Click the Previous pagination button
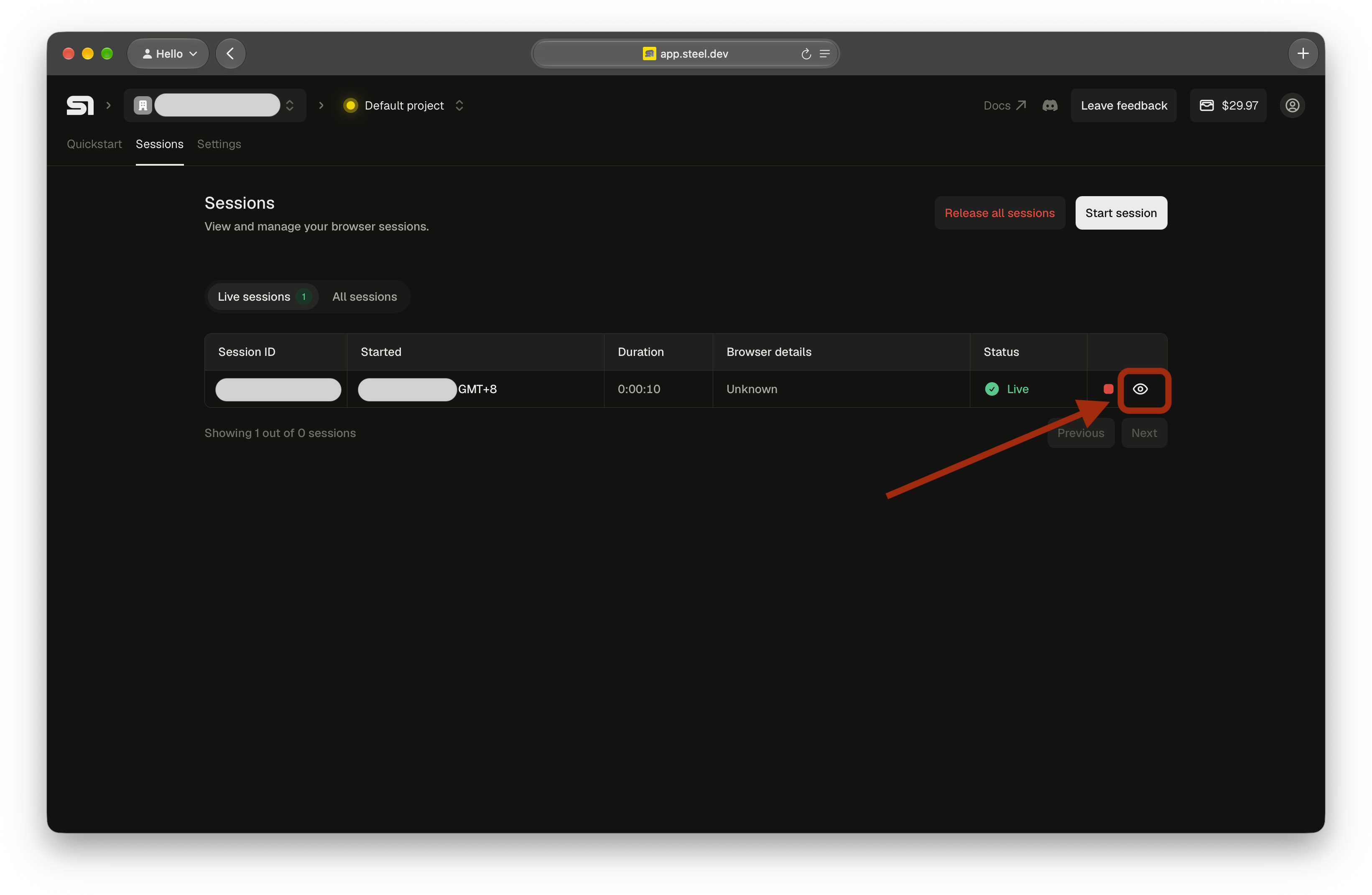 (x=1081, y=433)
